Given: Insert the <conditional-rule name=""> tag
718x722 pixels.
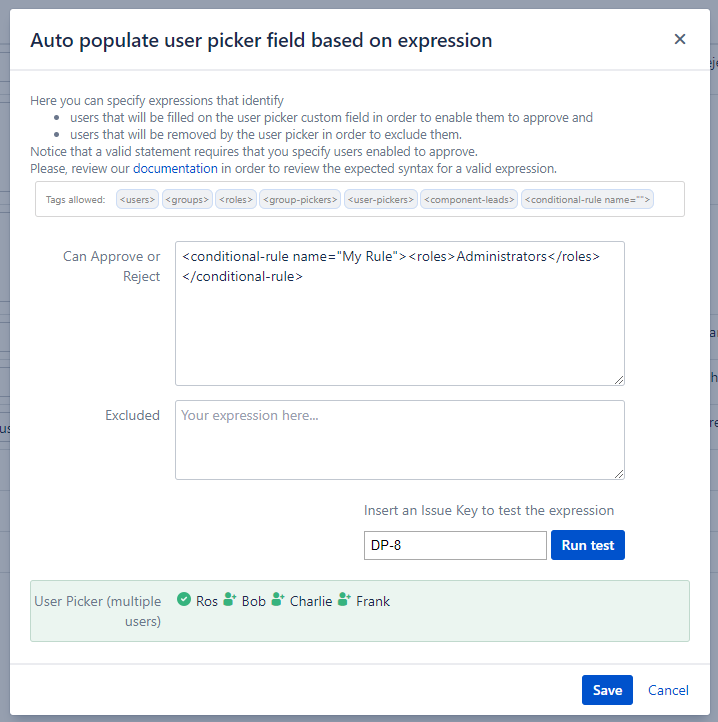Looking at the screenshot, I should 587,200.
